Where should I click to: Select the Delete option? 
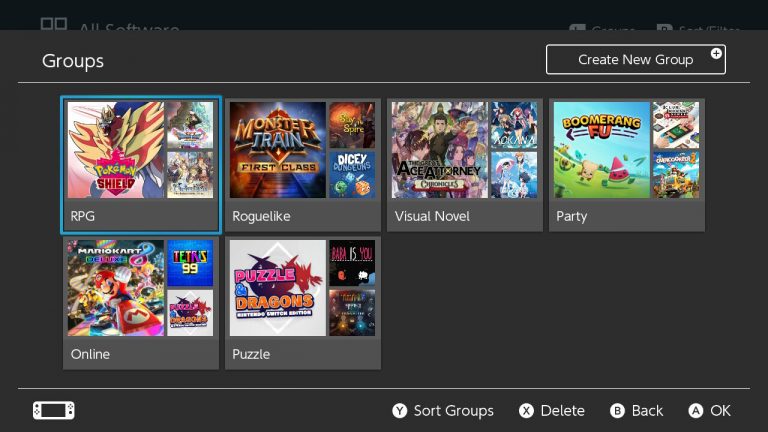point(563,410)
